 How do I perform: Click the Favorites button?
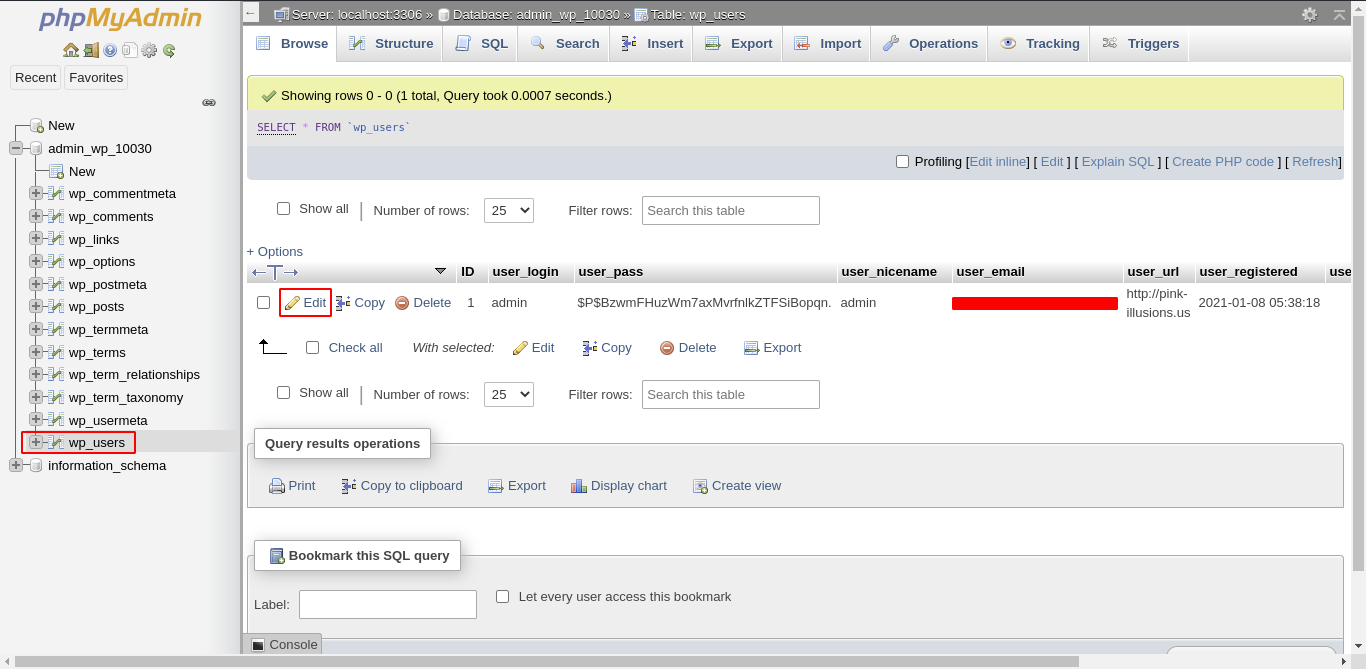pos(96,78)
